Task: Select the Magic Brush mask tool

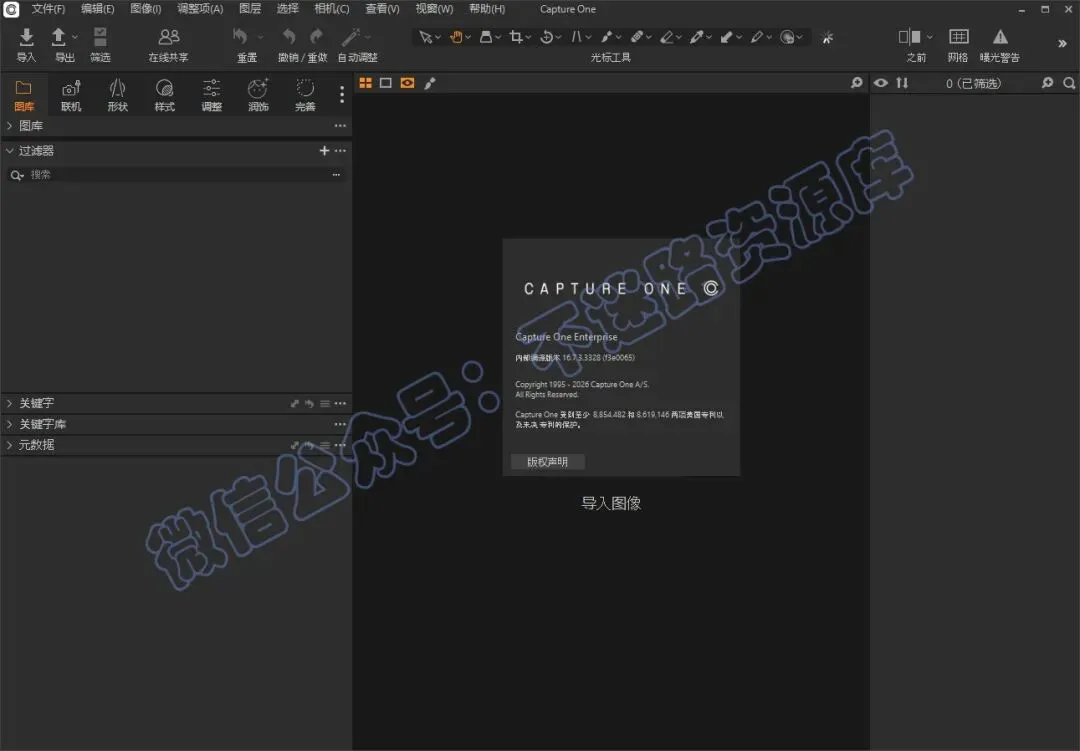Action: coord(787,37)
